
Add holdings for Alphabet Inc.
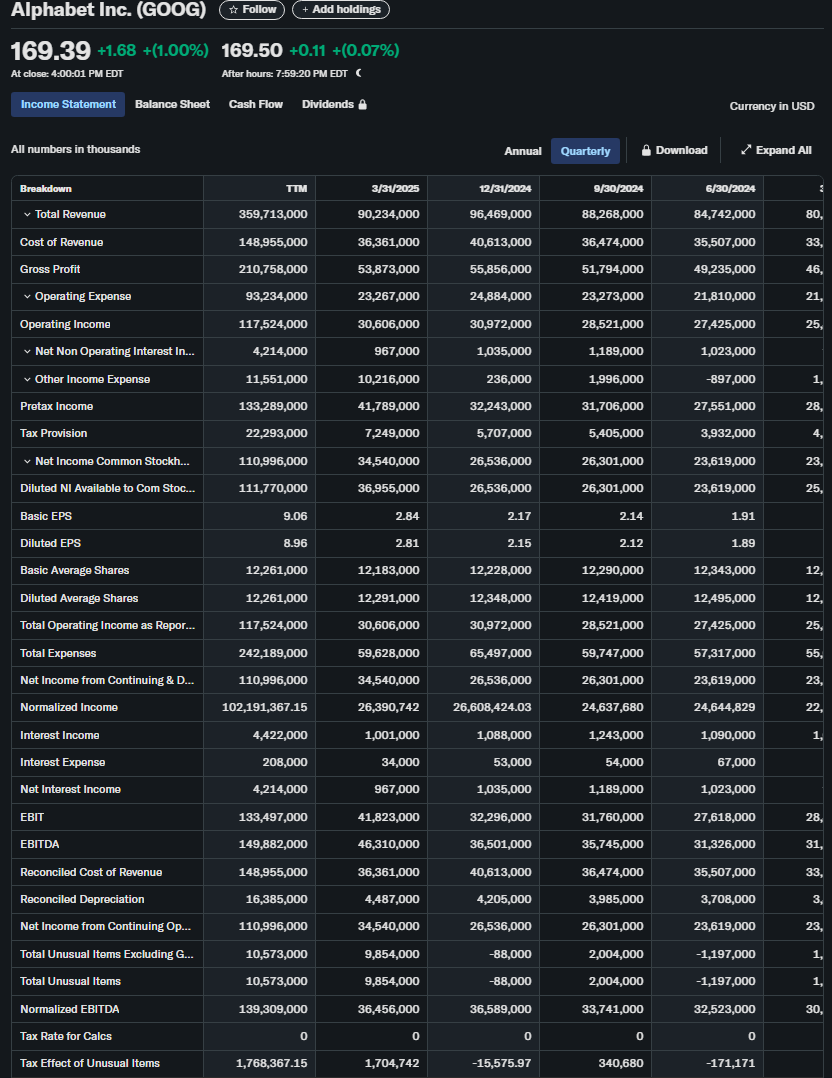(x=341, y=10)
